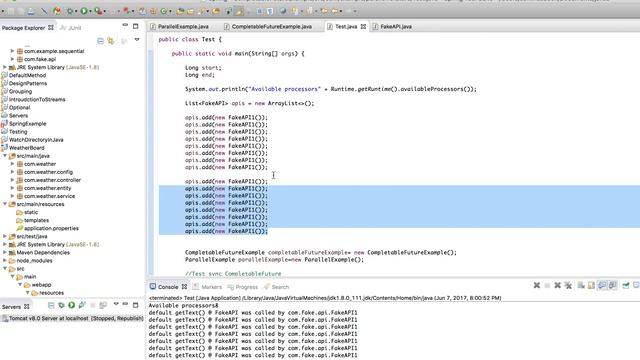This screenshot has height=360, width=640.
Task: Select the WatchDirectoryInJava project
Action: [36, 140]
